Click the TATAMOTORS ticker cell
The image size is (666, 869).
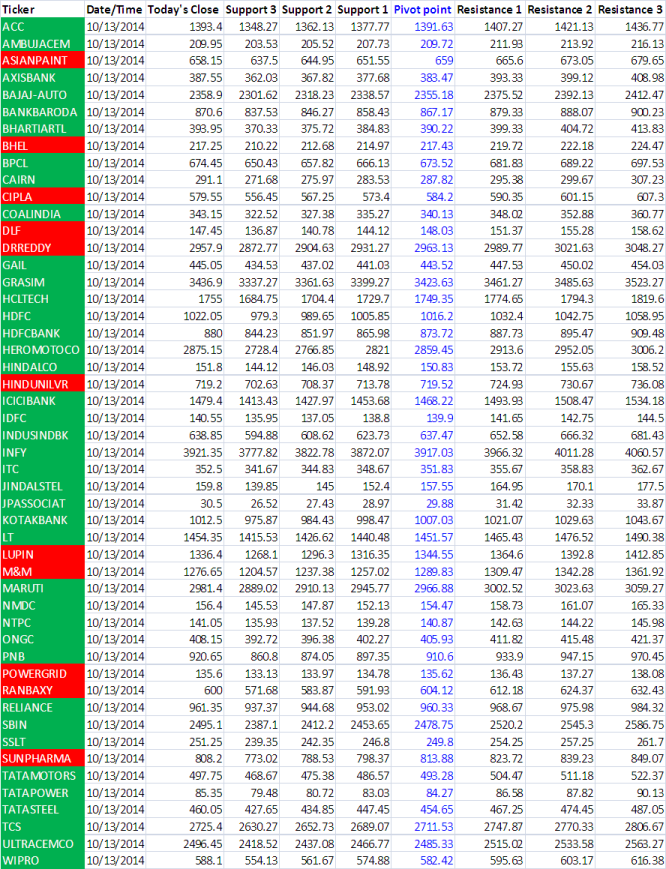pyautogui.click(x=43, y=775)
